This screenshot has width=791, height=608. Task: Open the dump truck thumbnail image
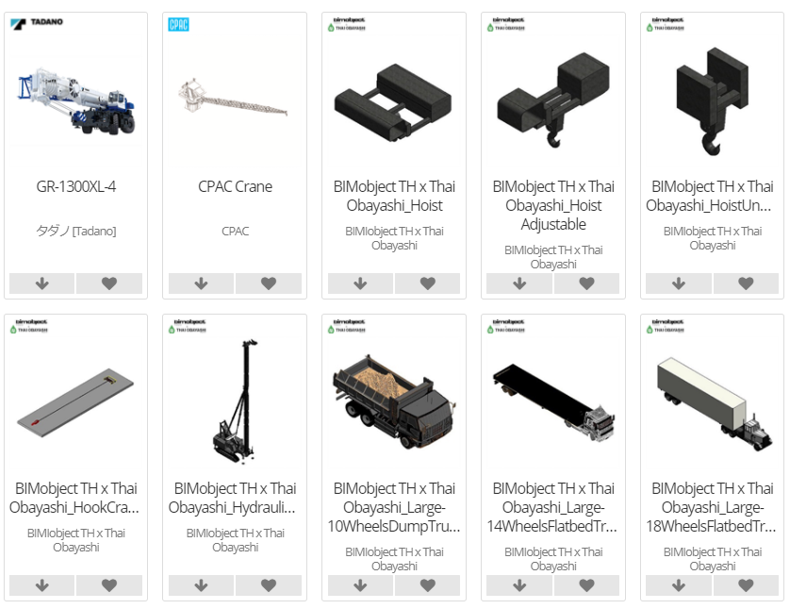(x=394, y=402)
